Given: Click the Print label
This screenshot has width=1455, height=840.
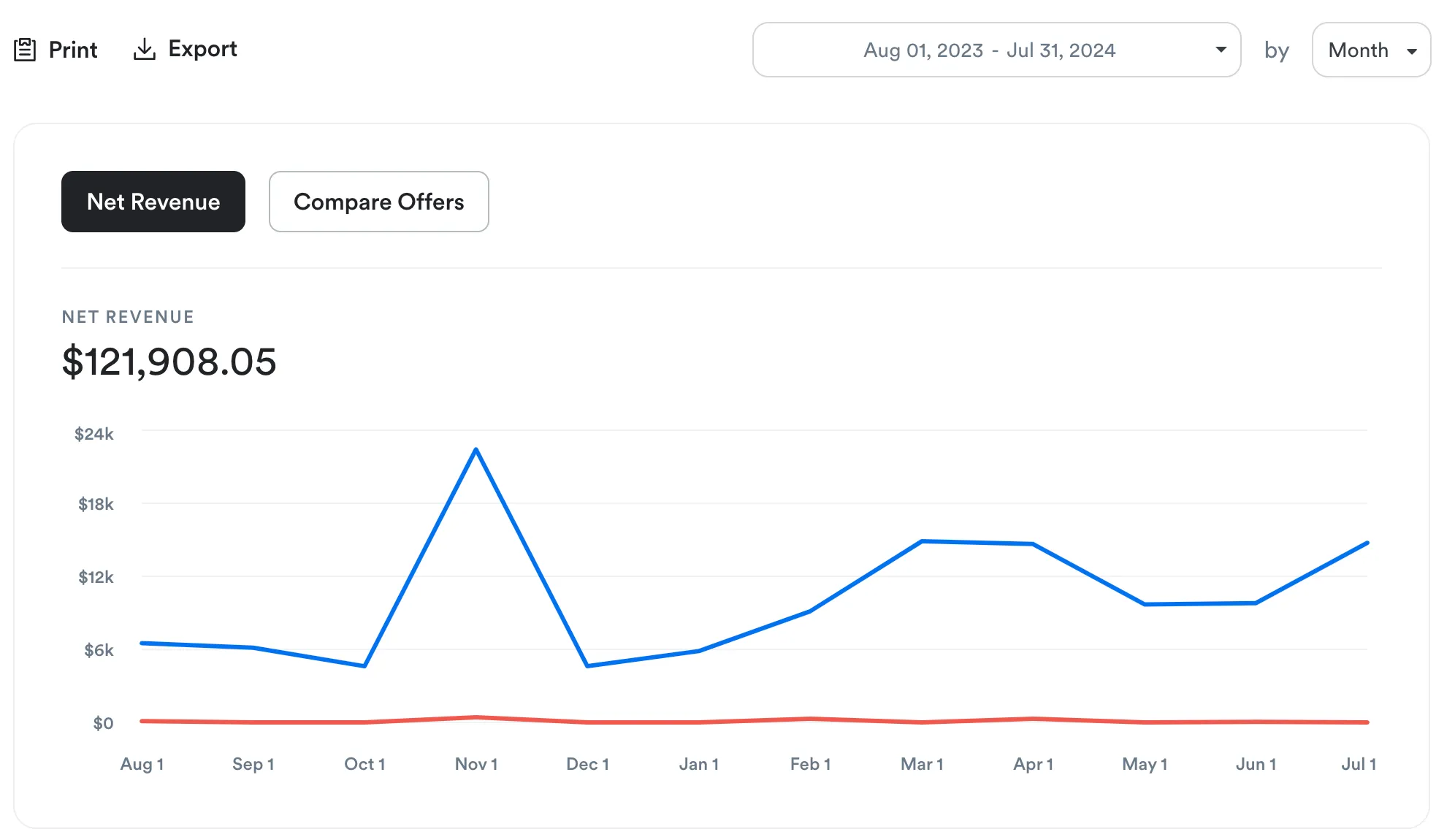Looking at the screenshot, I should point(73,50).
